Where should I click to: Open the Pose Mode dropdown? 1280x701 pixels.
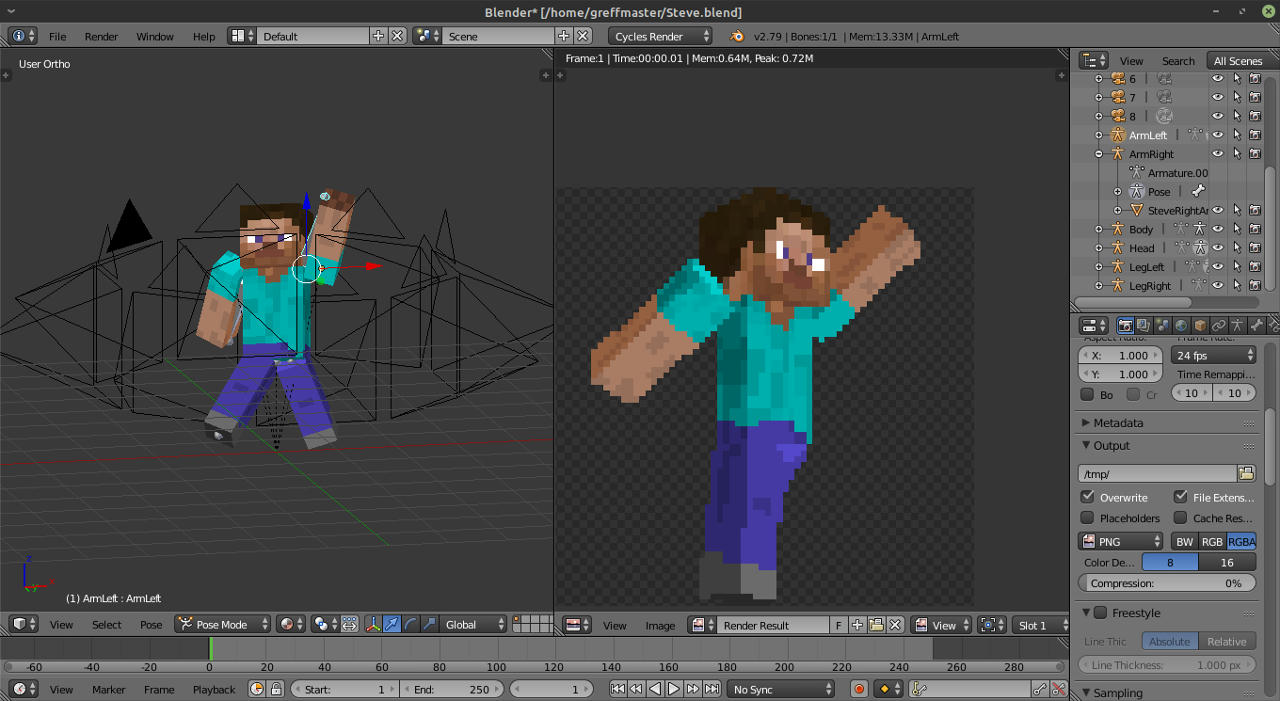[223, 624]
